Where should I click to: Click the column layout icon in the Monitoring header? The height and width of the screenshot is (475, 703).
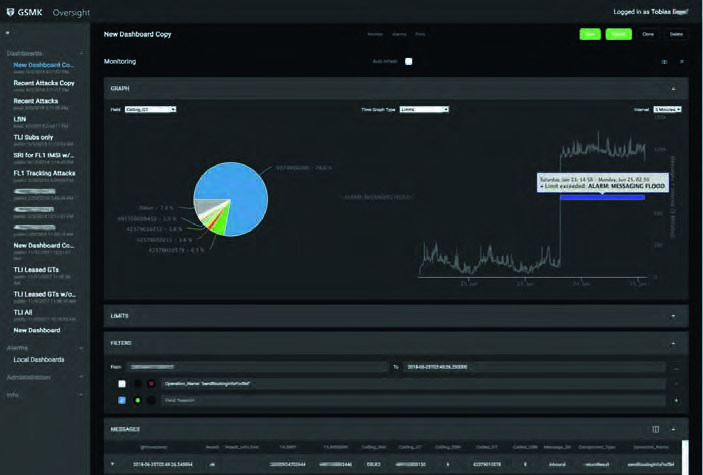664,62
